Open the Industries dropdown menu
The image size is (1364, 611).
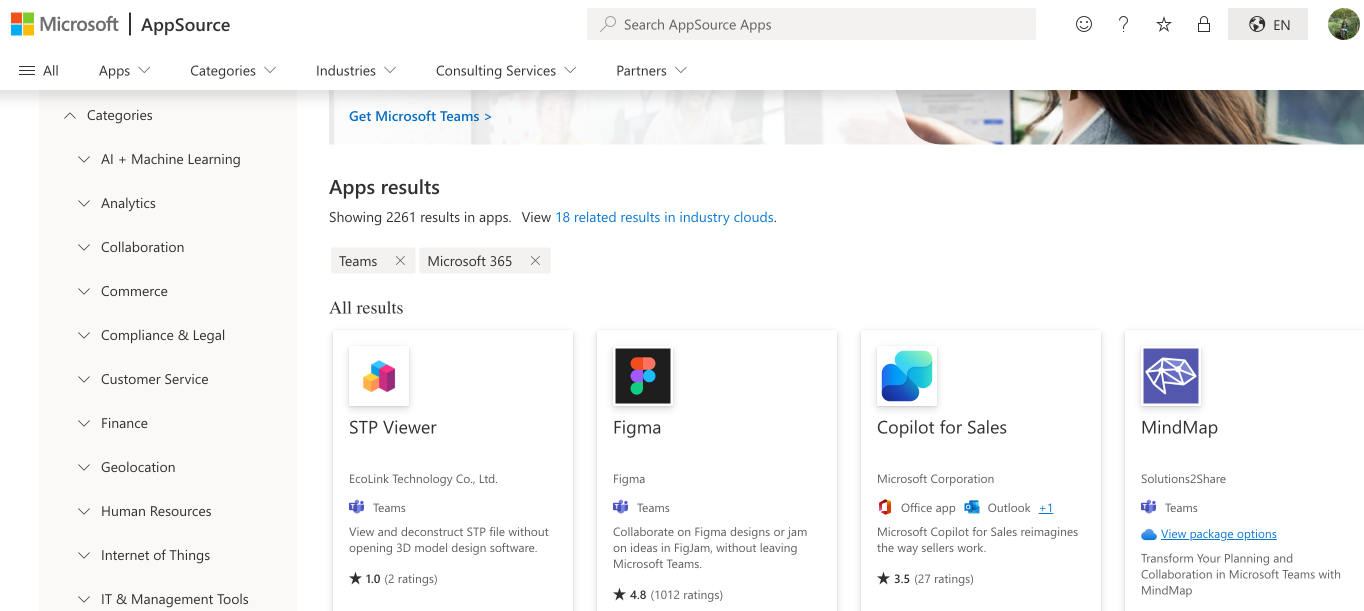coord(356,71)
